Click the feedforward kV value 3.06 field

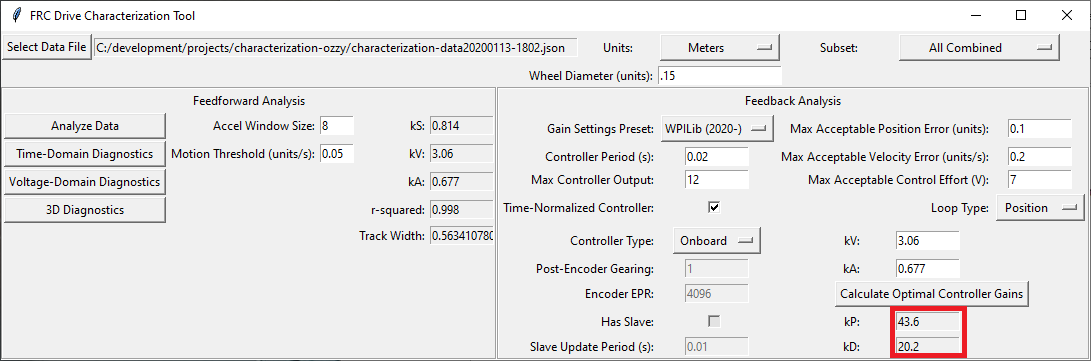click(x=461, y=154)
